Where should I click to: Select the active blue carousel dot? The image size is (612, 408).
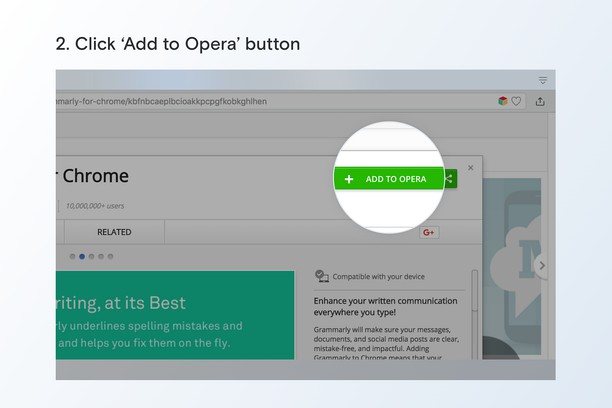point(82,257)
